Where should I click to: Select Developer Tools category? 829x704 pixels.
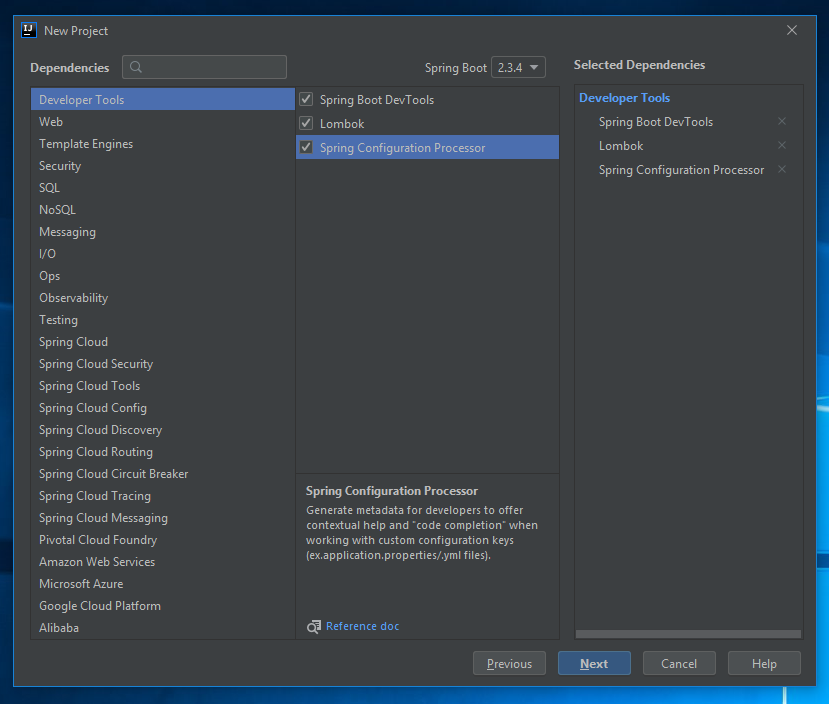pos(163,99)
